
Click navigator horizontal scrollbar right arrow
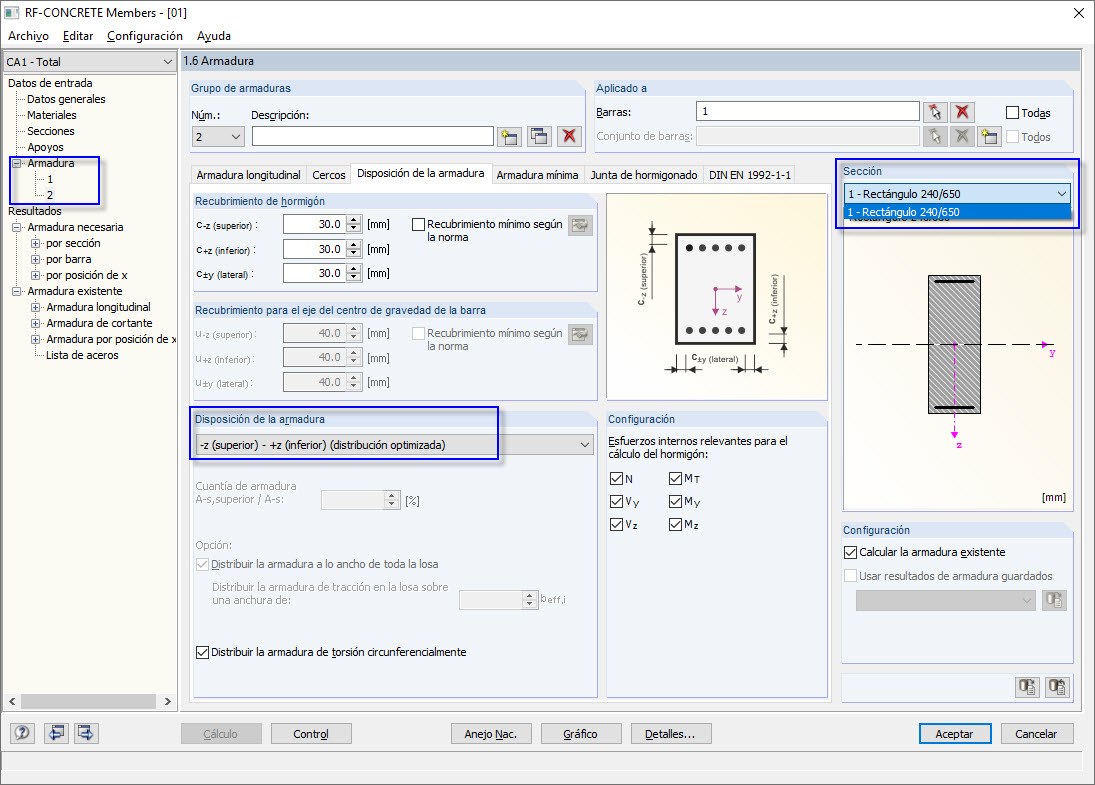(x=168, y=701)
